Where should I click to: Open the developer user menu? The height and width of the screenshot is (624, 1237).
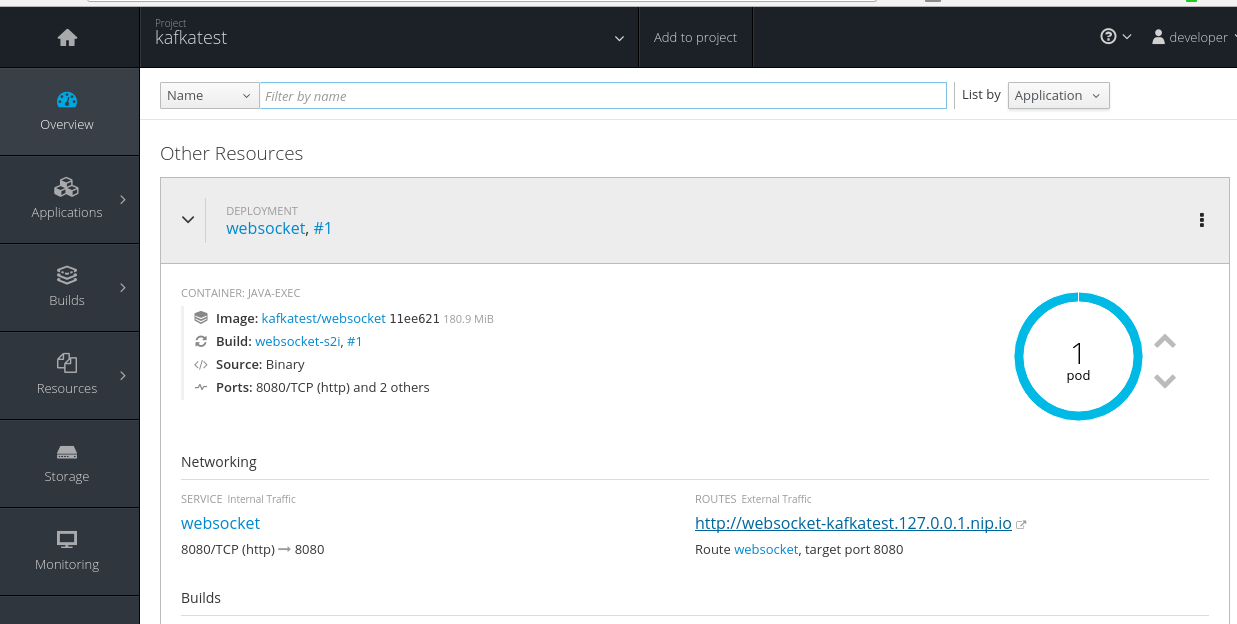click(x=1193, y=37)
